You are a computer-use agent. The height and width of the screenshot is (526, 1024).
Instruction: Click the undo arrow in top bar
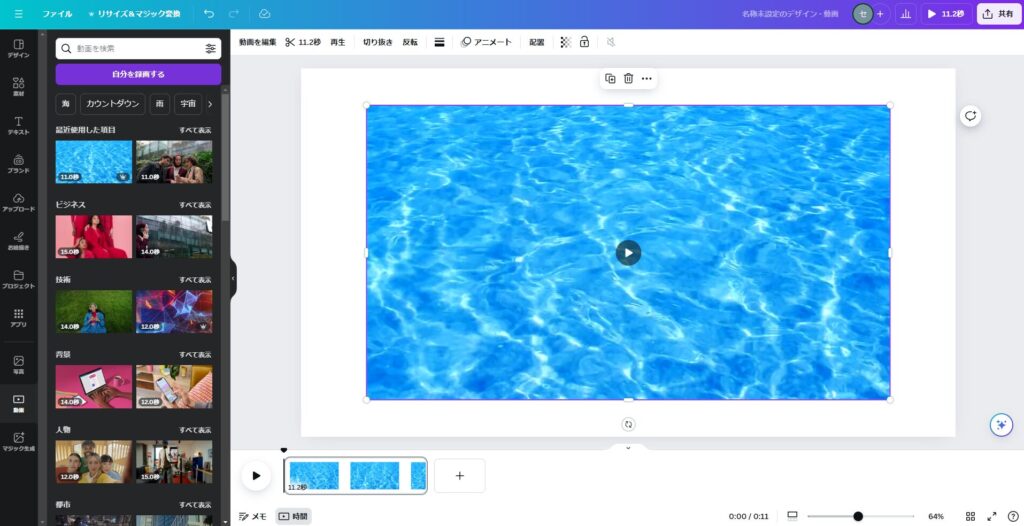(x=208, y=14)
